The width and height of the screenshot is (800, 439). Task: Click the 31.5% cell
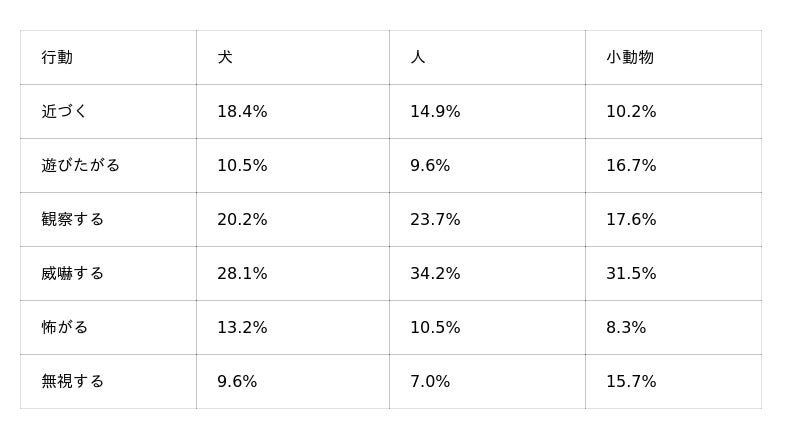tap(631, 274)
